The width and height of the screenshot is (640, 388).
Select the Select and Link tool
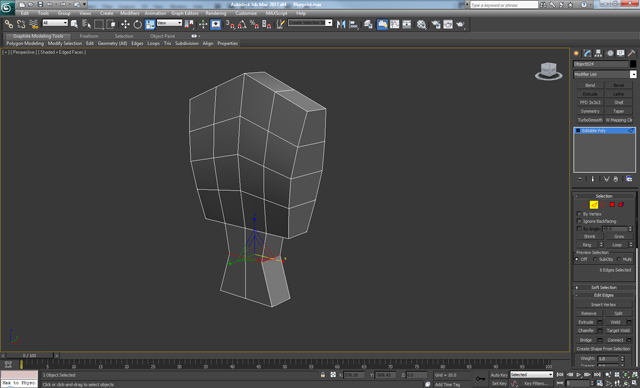9,24
